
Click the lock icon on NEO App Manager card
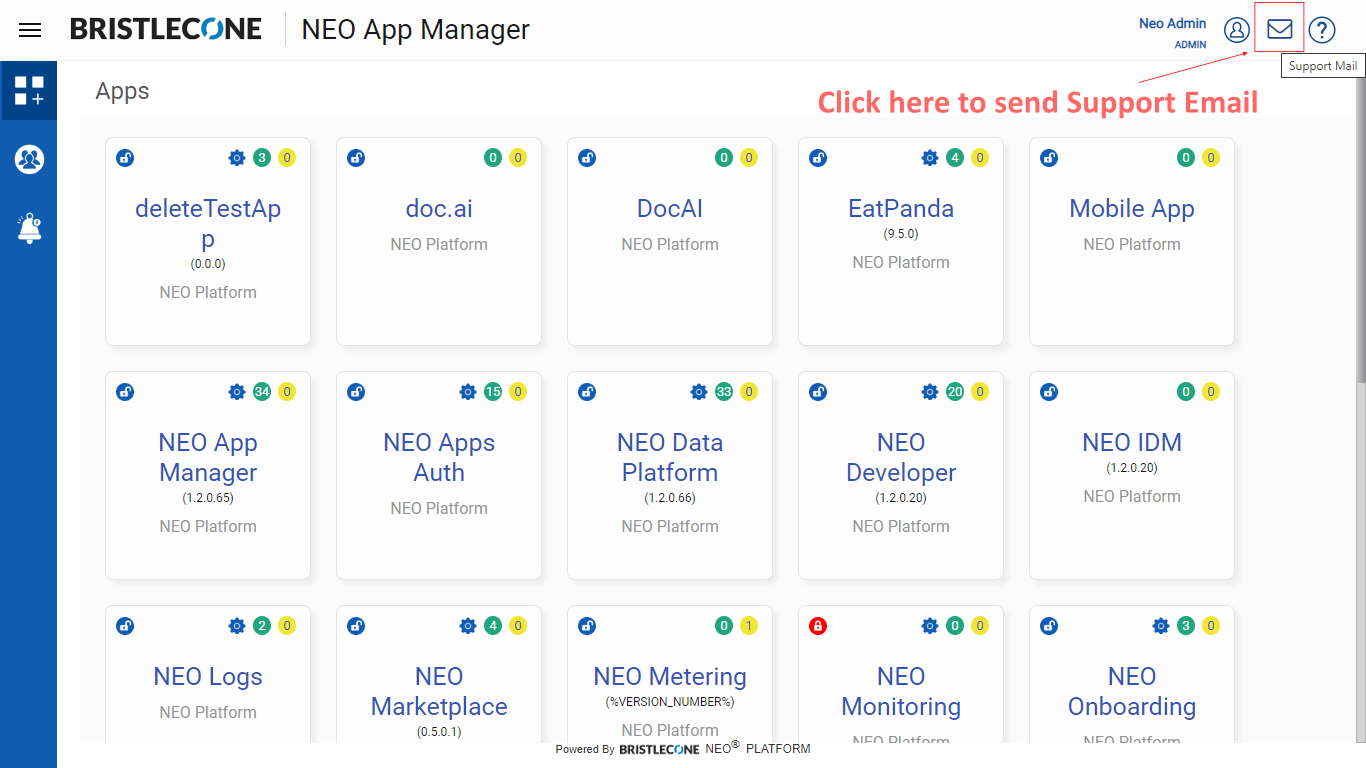[125, 392]
